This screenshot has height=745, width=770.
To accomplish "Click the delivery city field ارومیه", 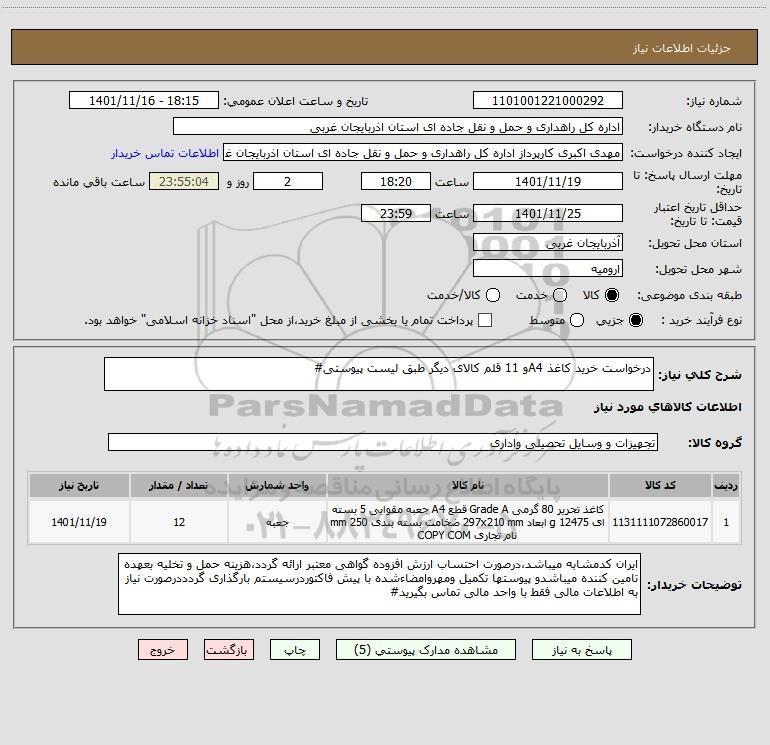I will point(548,268).
